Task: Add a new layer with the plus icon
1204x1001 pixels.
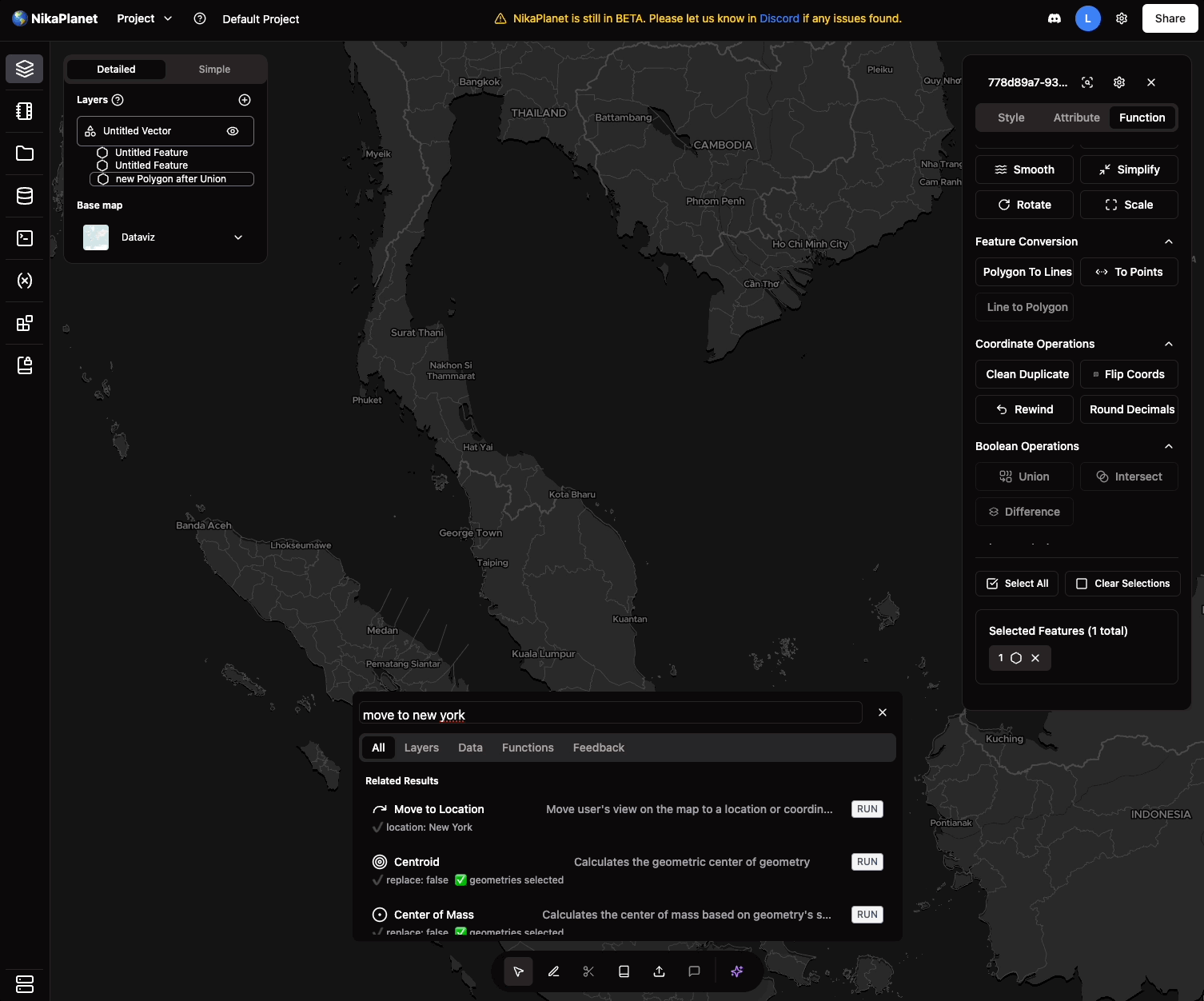Action: (x=245, y=100)
